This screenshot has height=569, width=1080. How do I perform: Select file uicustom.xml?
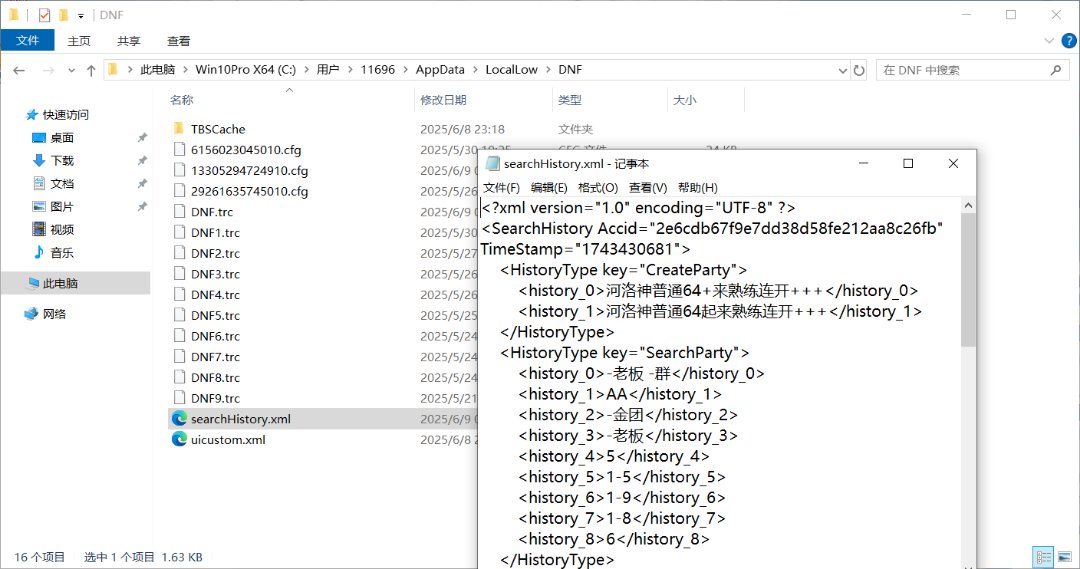[228, 439]
